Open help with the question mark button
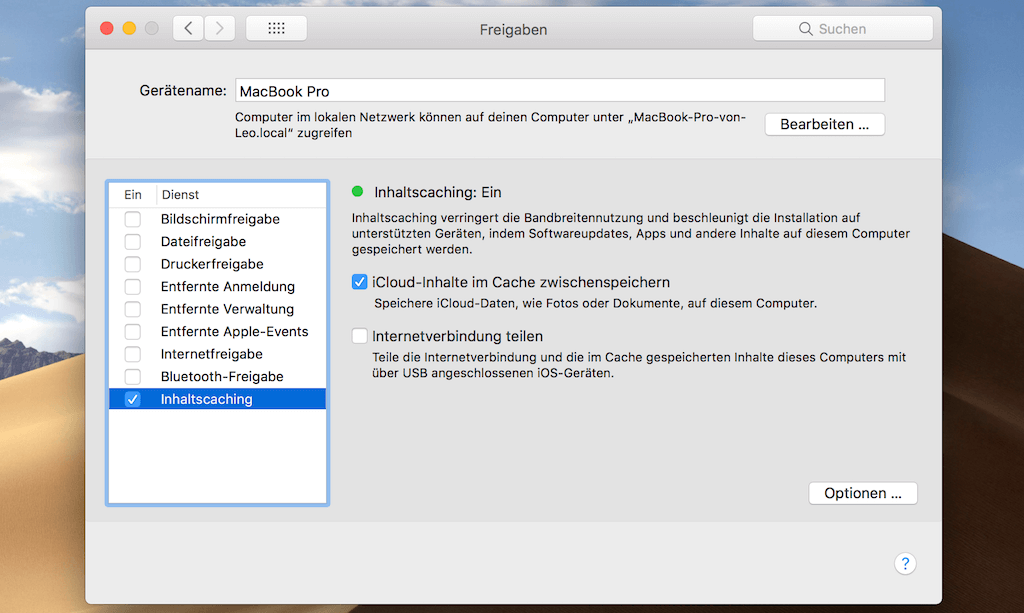This screenshot has height=613, width=1024. (x=905, y=563)
